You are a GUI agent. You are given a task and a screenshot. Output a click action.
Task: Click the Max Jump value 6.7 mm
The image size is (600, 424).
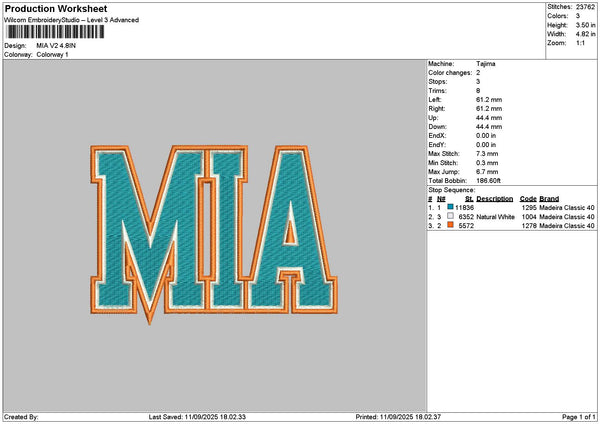487,172
